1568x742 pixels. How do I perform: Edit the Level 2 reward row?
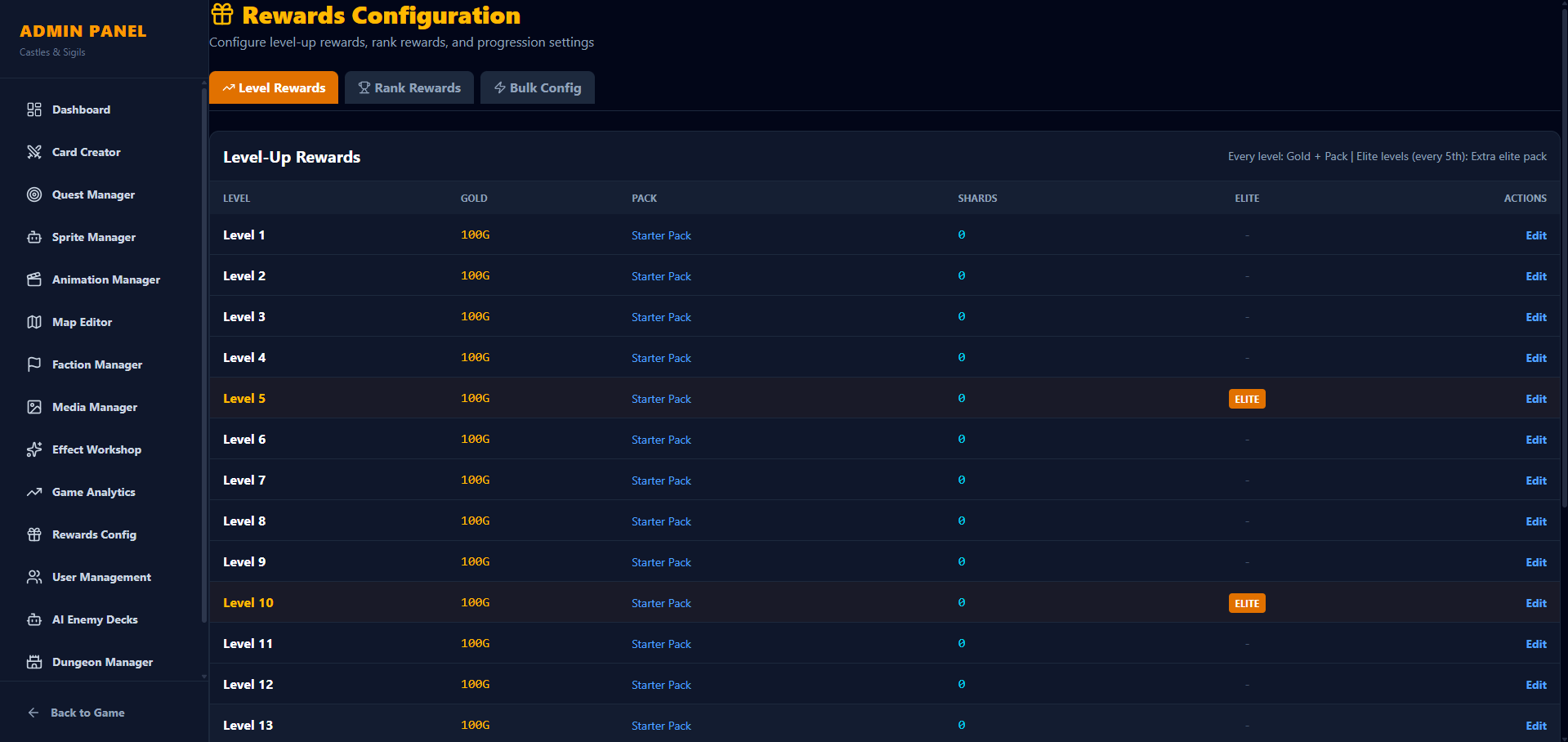tap(1536, 276)
